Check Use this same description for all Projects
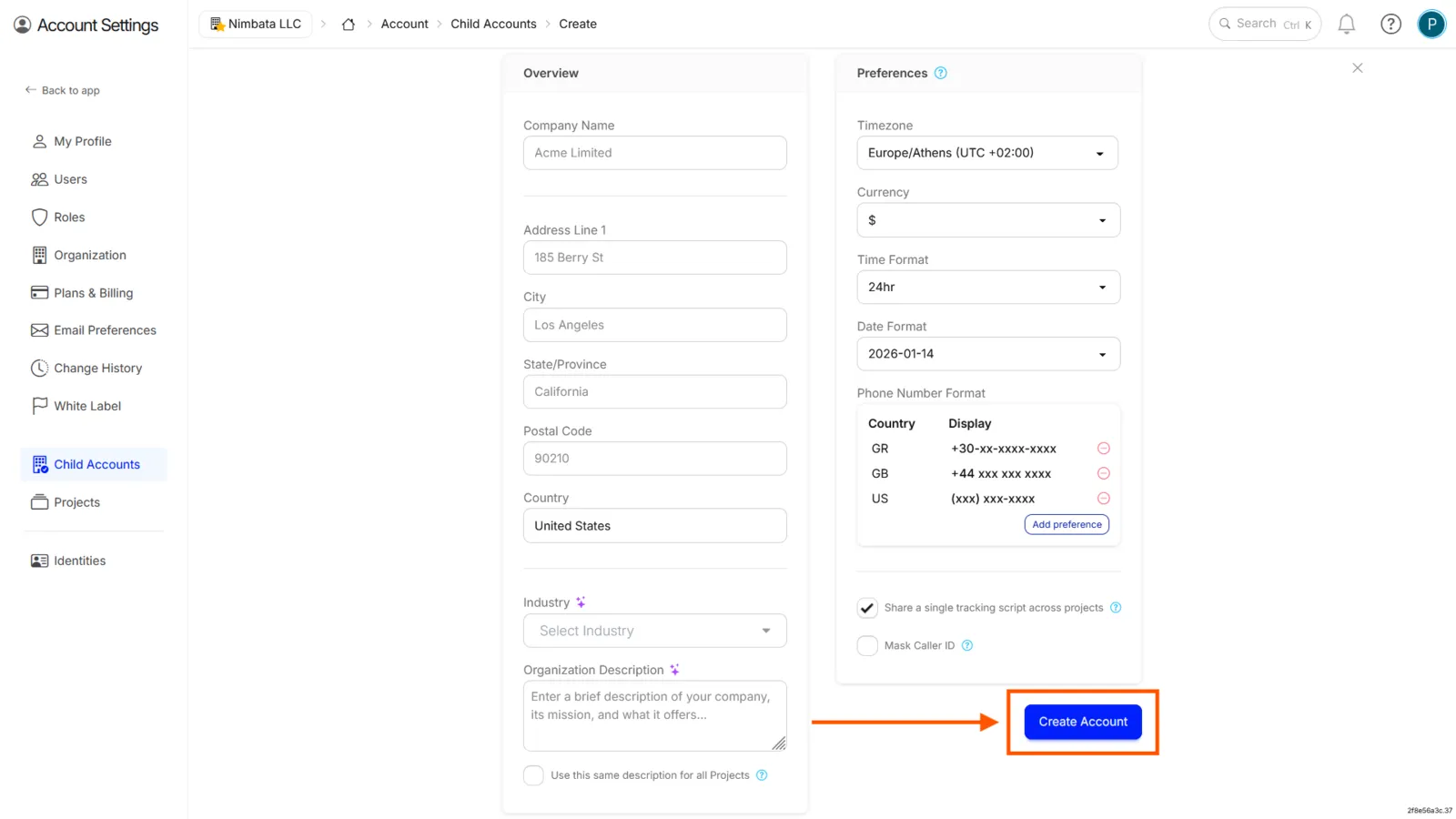Image resolution: width=1456 pixels, height=819 pixels. [533, 775]
